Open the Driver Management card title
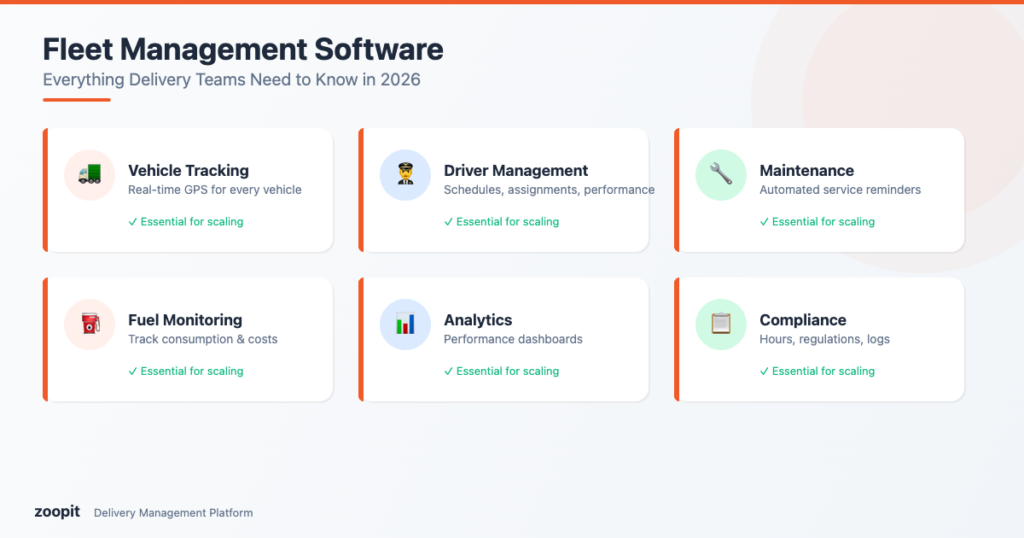The height and width of the screenshot is (538, 1024). point(516,171)
